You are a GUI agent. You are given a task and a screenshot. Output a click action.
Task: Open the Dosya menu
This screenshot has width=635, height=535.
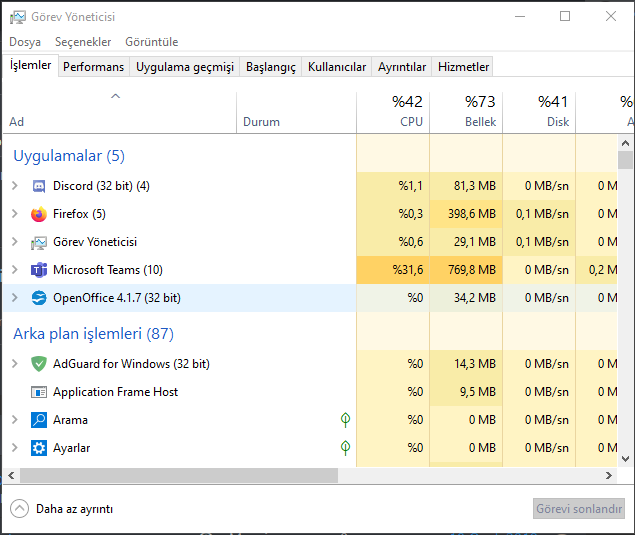(x=25, y=42)
